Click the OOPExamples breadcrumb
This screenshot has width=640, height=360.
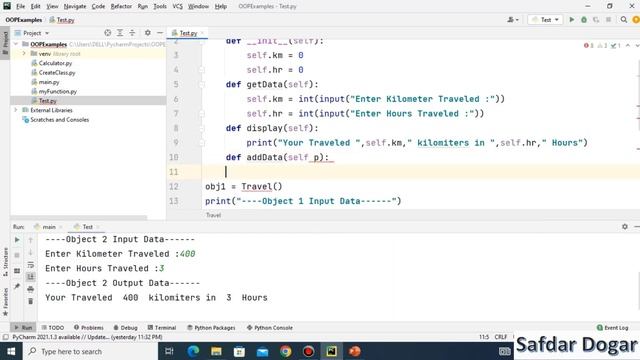(x=24, y=20)
